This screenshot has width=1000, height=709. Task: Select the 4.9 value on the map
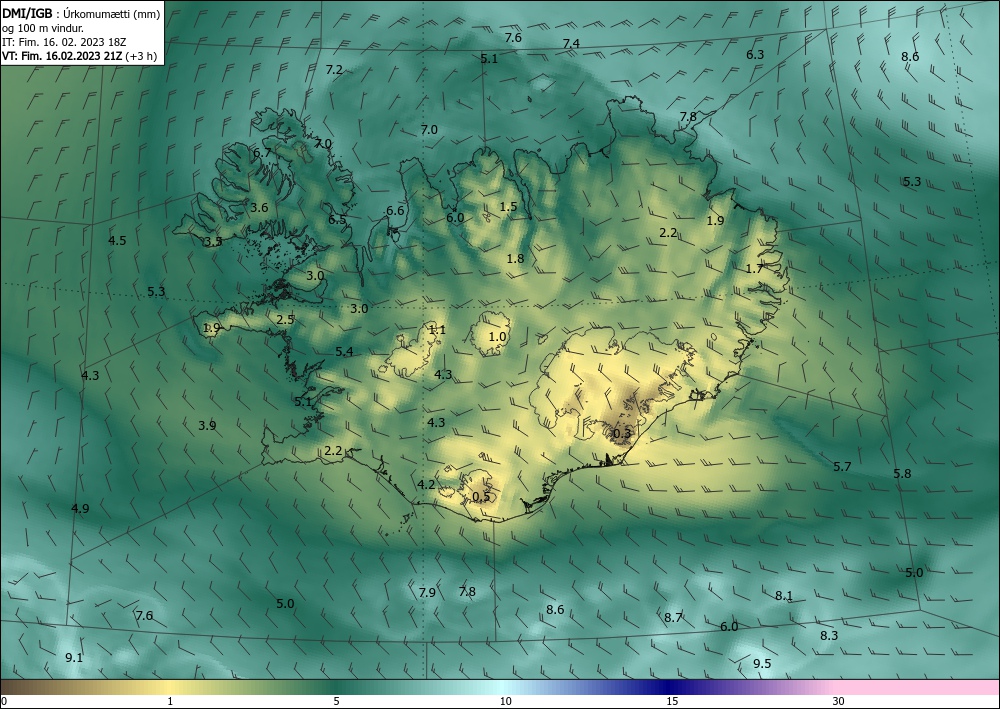pos(80,509)
